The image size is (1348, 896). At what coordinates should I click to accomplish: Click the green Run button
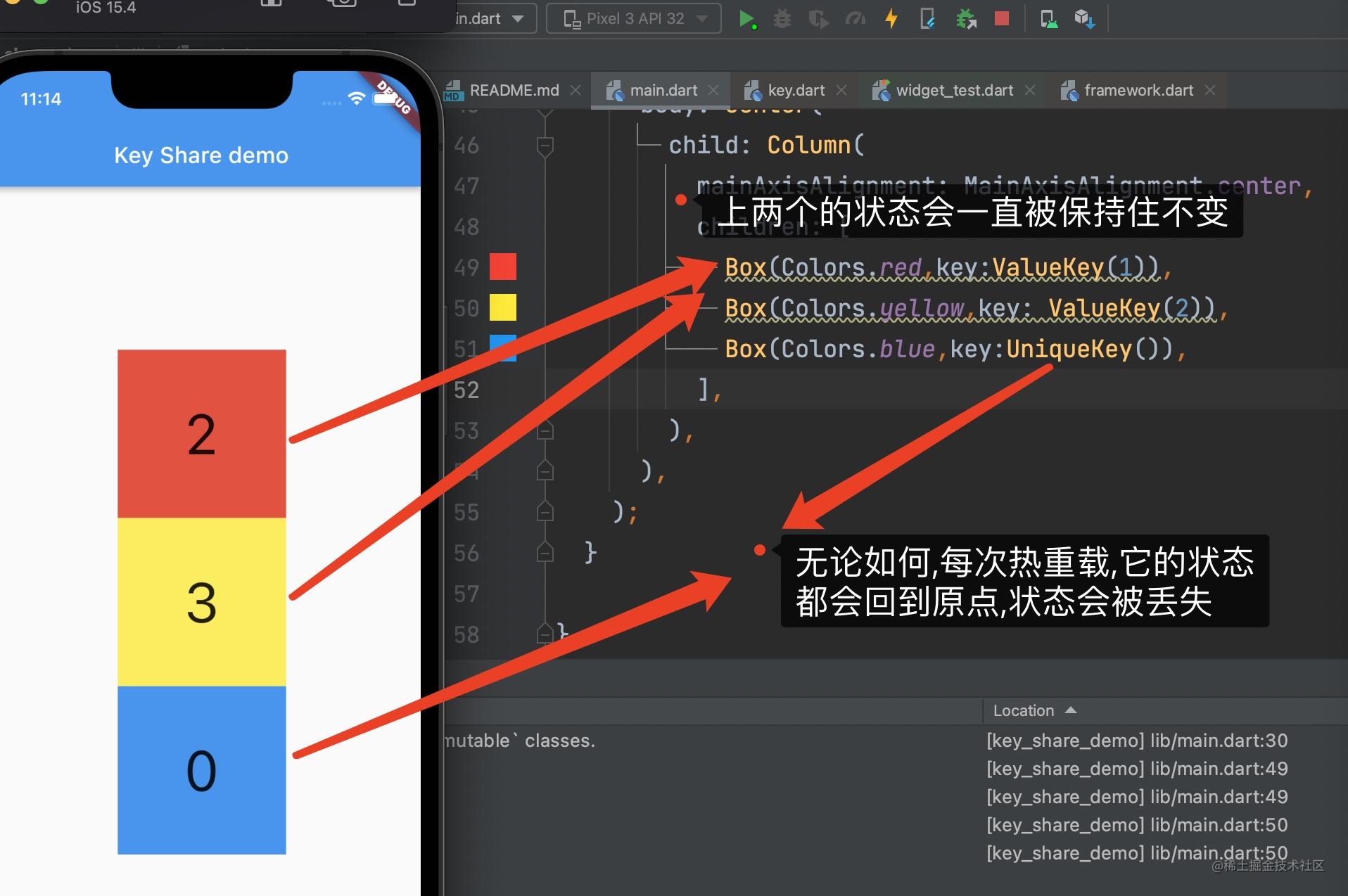747,19
